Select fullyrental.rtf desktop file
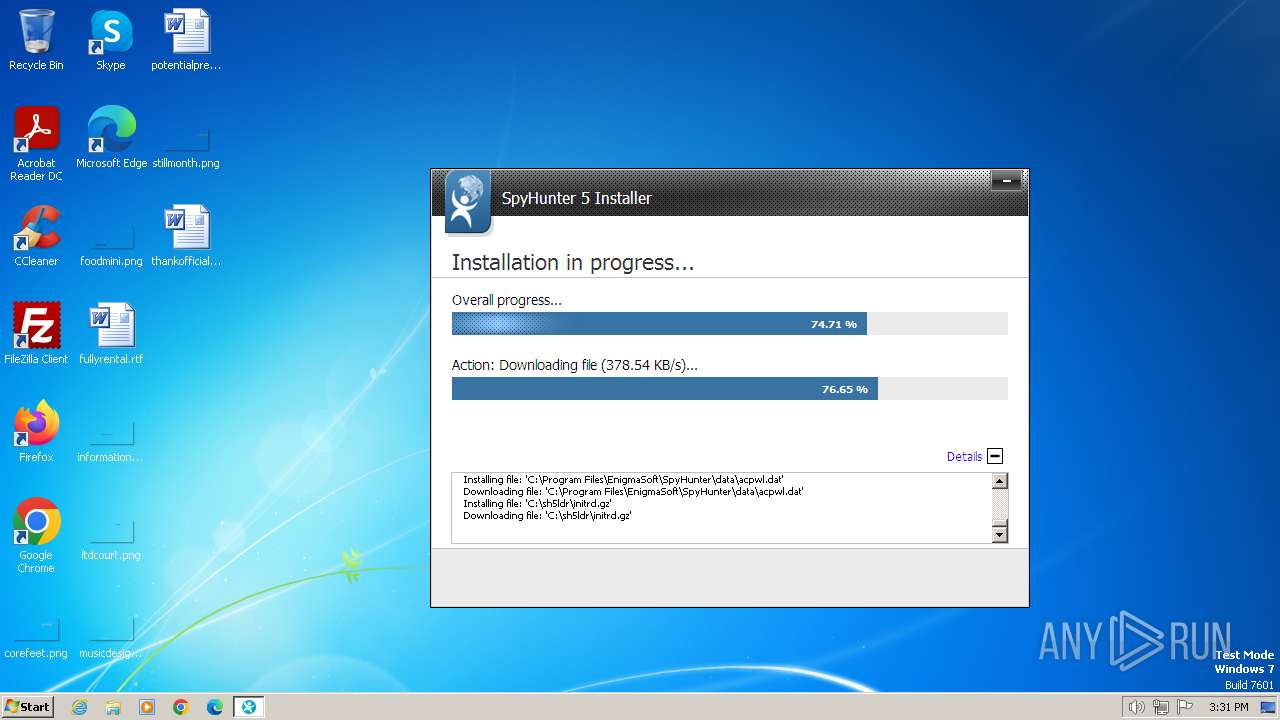The image size is (1280, 720). point(111,334)
